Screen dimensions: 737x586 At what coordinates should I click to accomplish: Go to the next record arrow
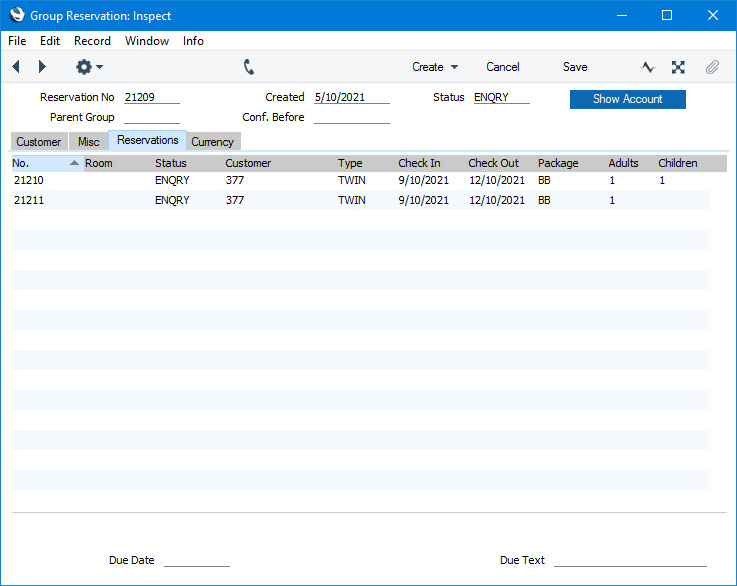click(42, 67)
